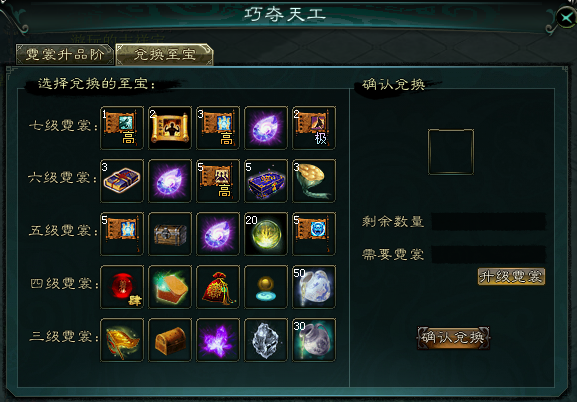Close the 巧夺天工 window
Image resolution: width=577 pixels, height=402 pixels.
(567, 17)
